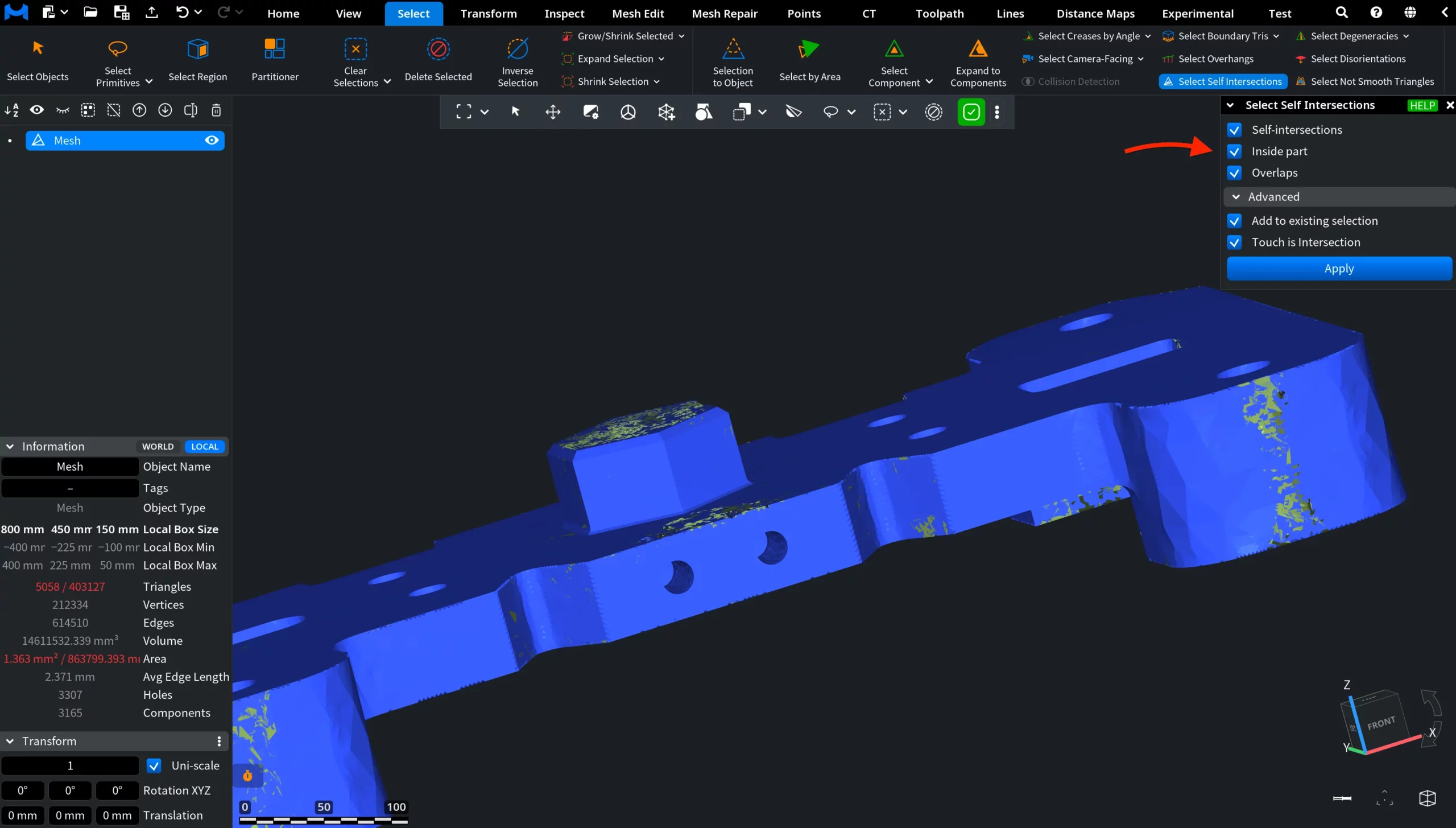
Task: Invert selection with Inverse Selection
Action: coord(518,62)
